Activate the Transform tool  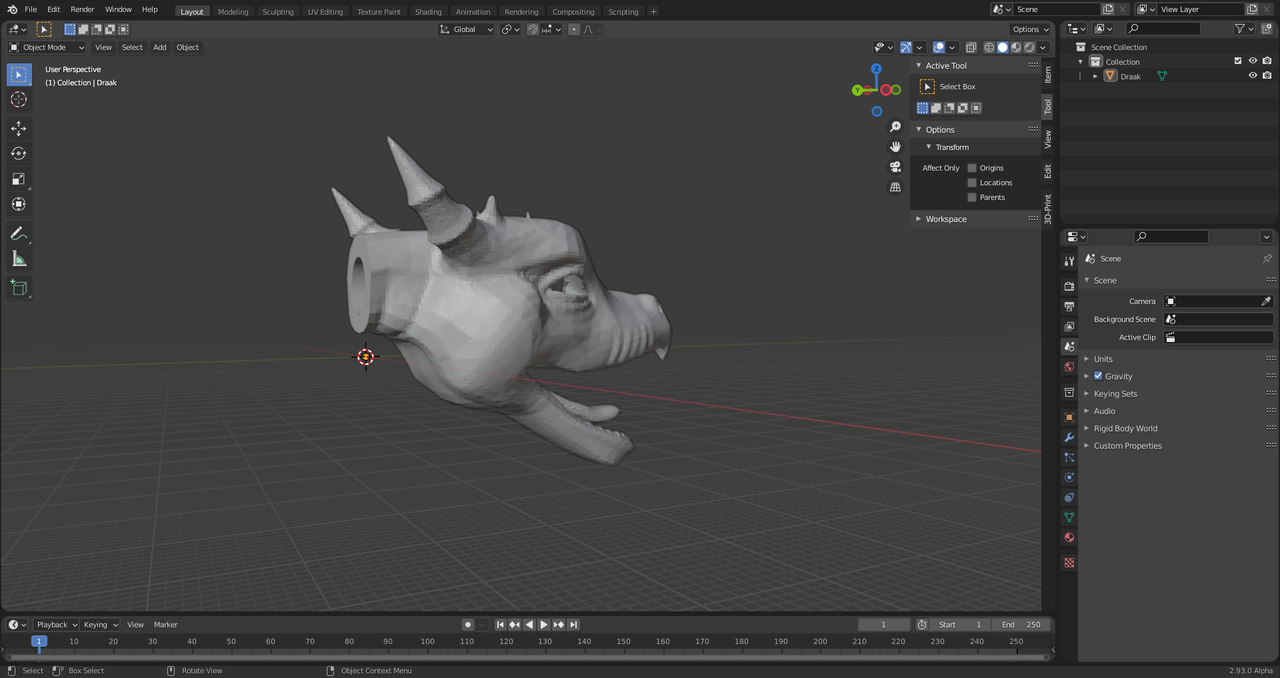pyautogui.click(x=18, y=204)
